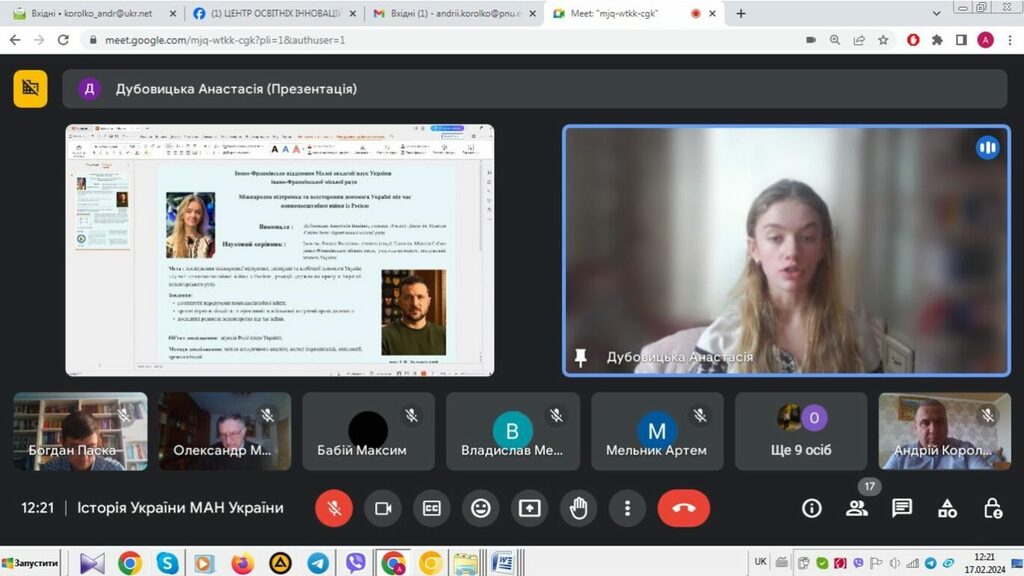Screen dimensions: 1024x576
Task: Open the emoji reactions panel
Action: coord(481,508)
